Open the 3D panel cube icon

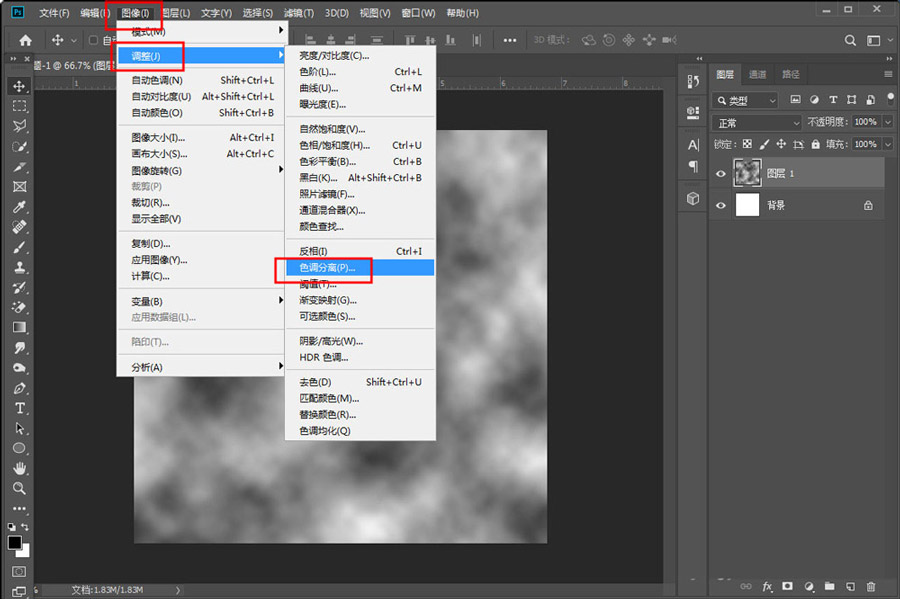click(693, 199)
